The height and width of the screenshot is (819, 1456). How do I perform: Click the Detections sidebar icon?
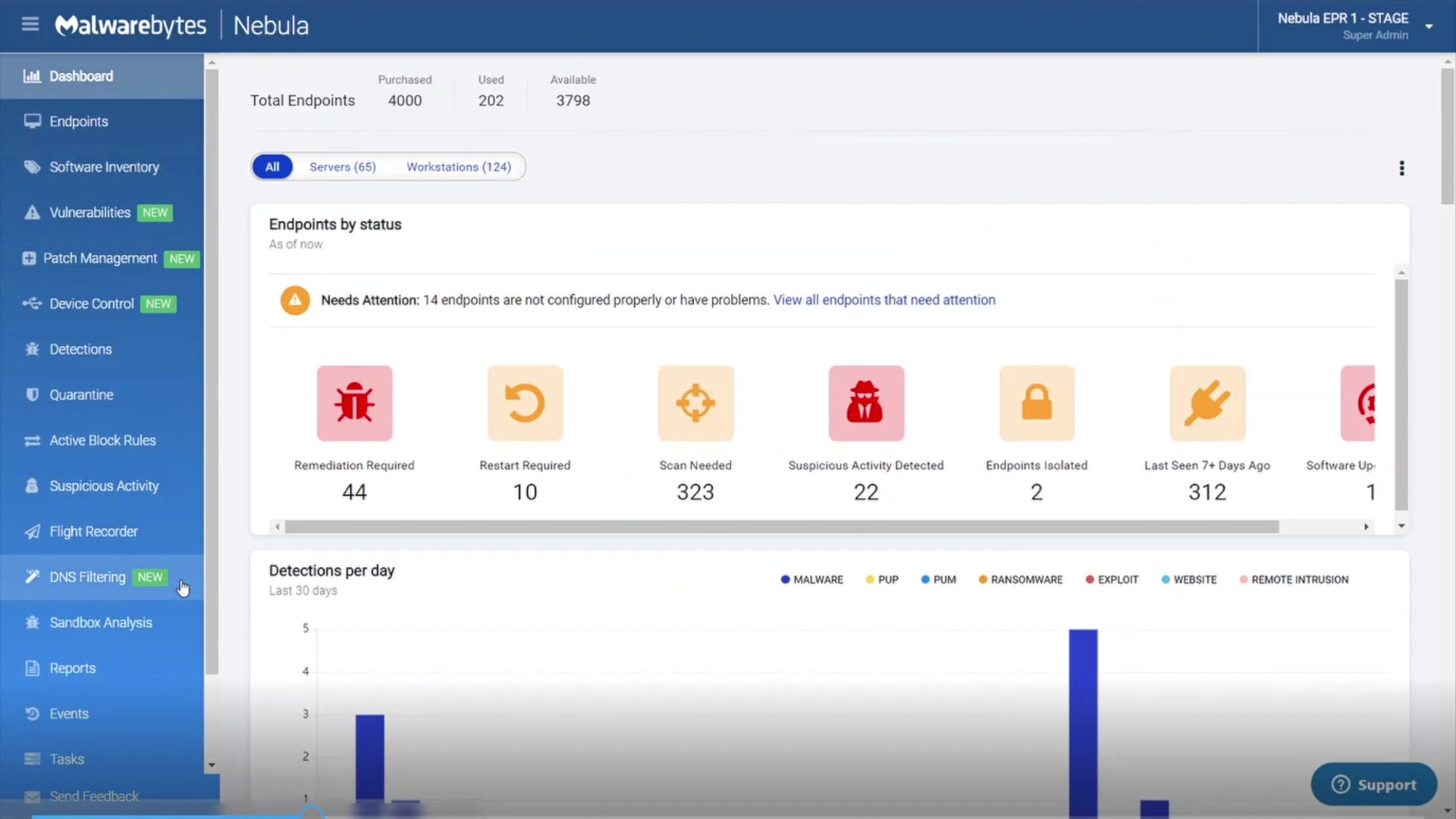pos(32,349)
